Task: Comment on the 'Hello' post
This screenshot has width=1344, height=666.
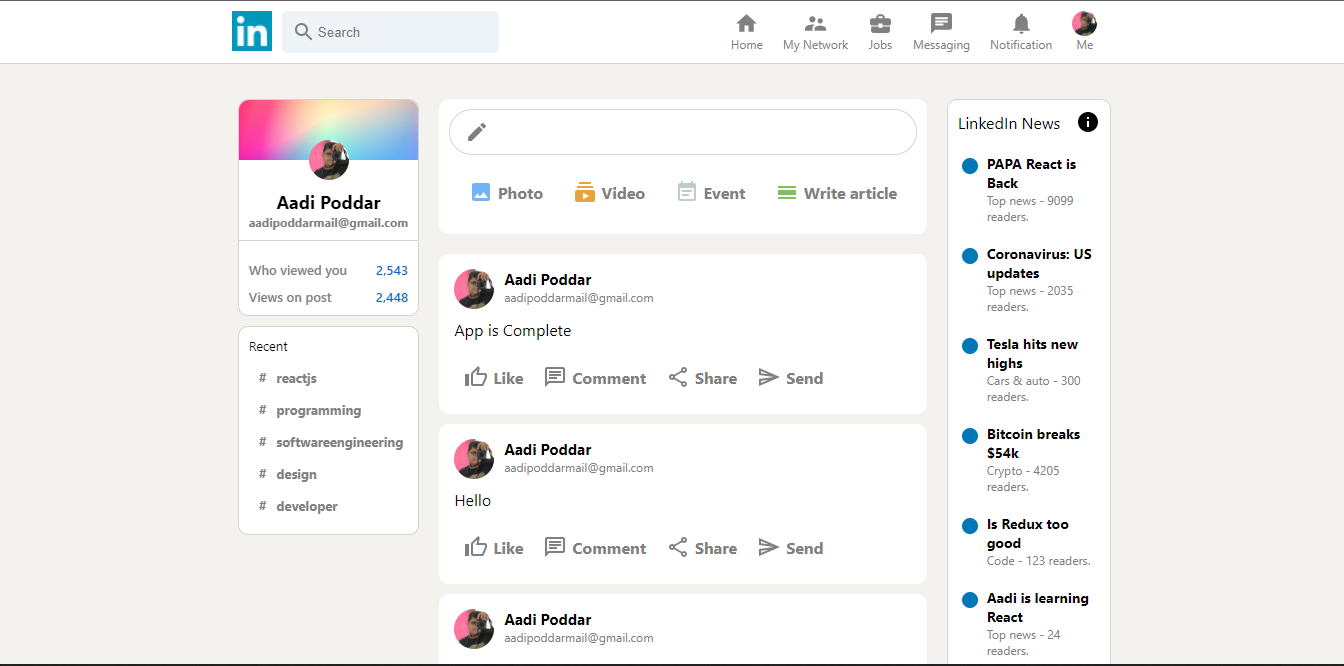Action: tap(595, 548)
